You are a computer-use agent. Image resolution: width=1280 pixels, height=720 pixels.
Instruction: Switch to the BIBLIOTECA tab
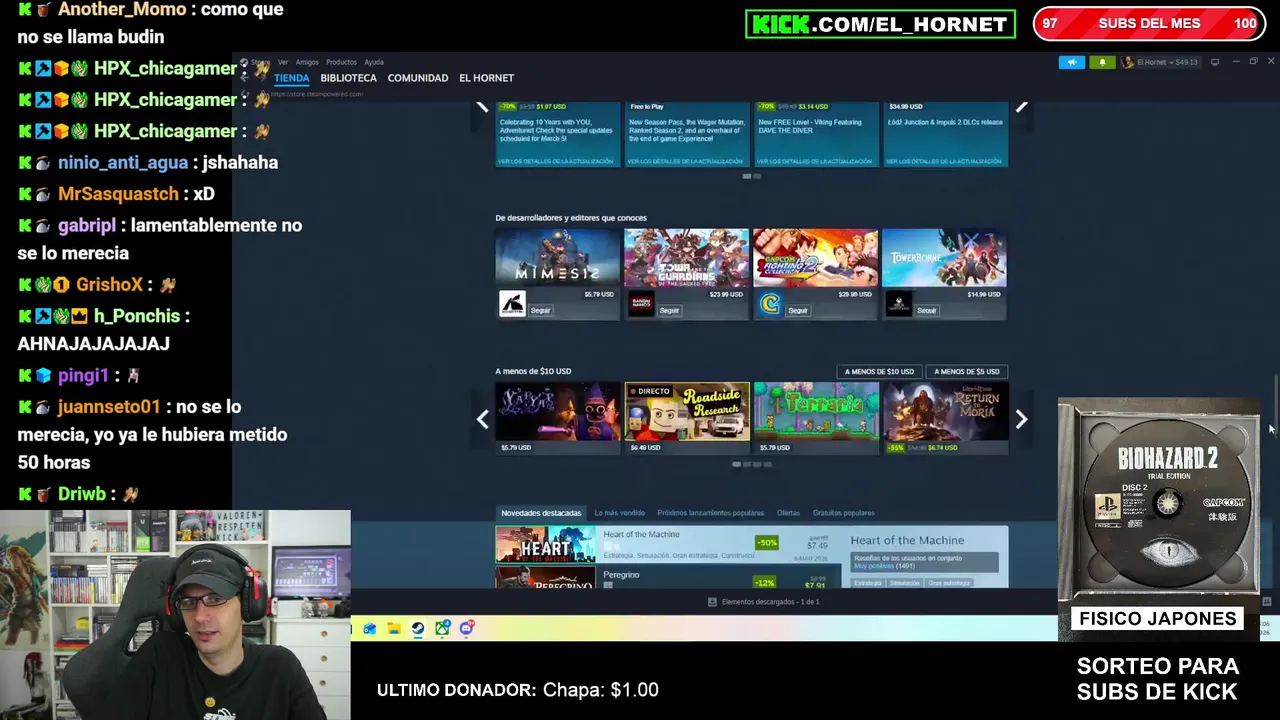tap(348, 78)
